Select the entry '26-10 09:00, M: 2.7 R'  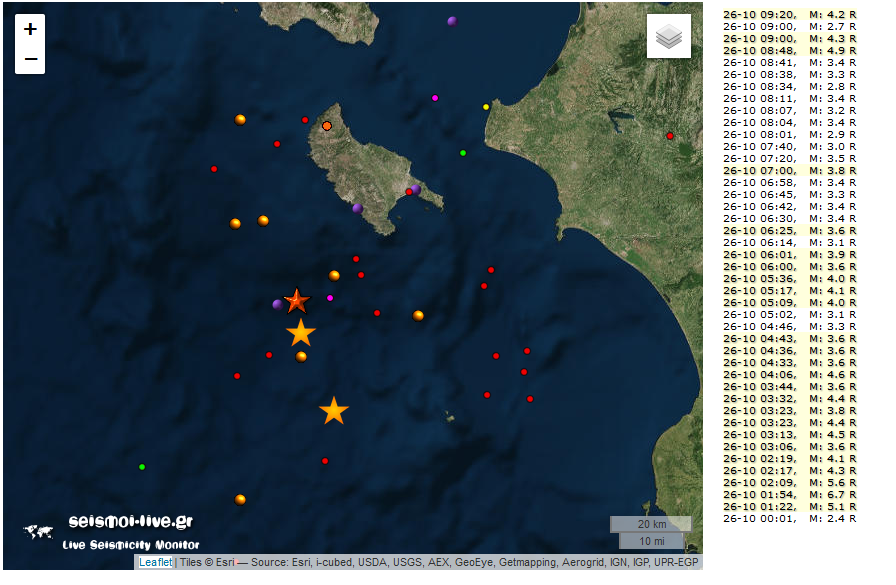pos(789,27)
